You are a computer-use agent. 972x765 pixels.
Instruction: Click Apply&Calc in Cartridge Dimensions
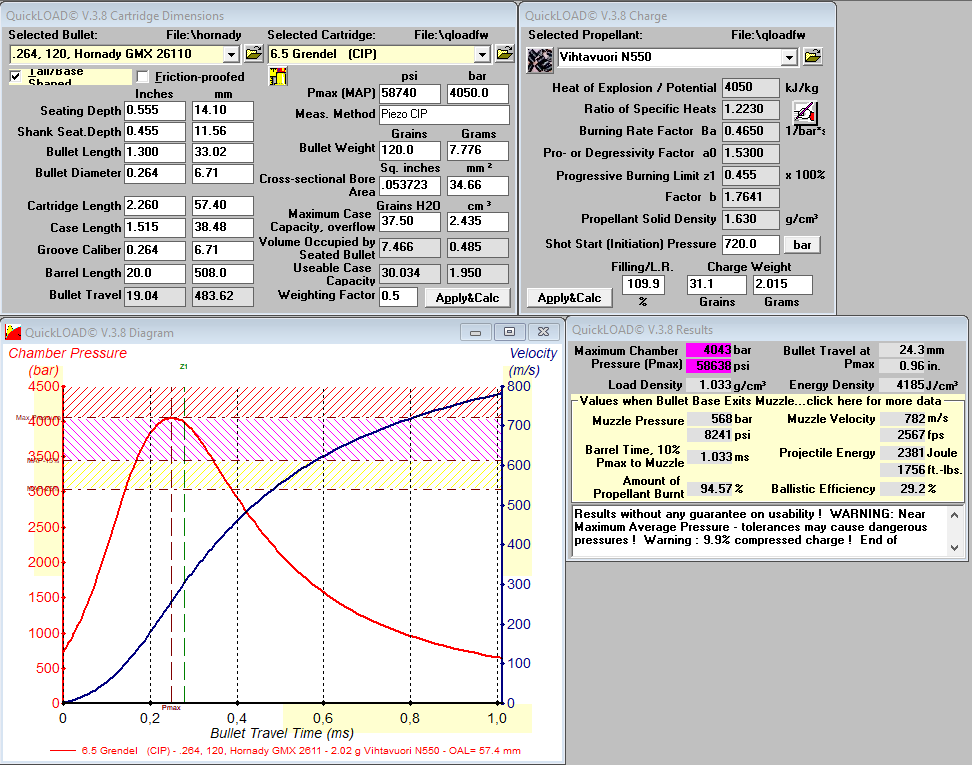point(467,298)
